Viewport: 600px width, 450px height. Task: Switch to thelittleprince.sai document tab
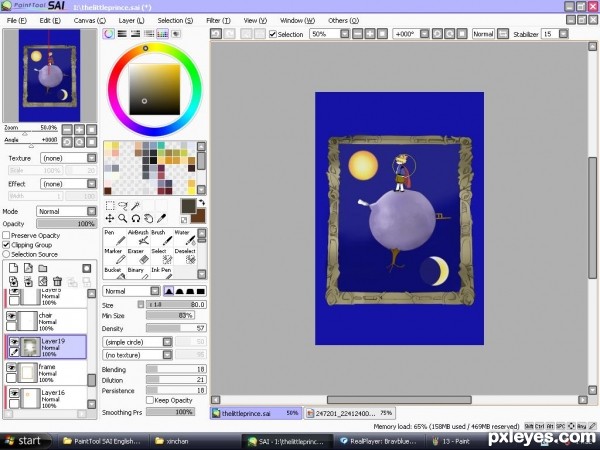256,413
